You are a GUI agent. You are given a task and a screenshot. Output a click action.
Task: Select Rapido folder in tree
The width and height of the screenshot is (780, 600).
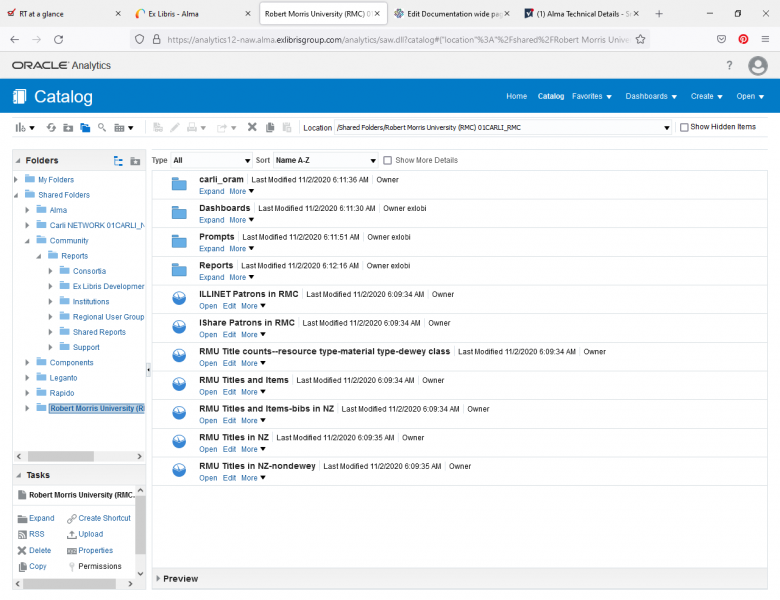coord(62,393)
